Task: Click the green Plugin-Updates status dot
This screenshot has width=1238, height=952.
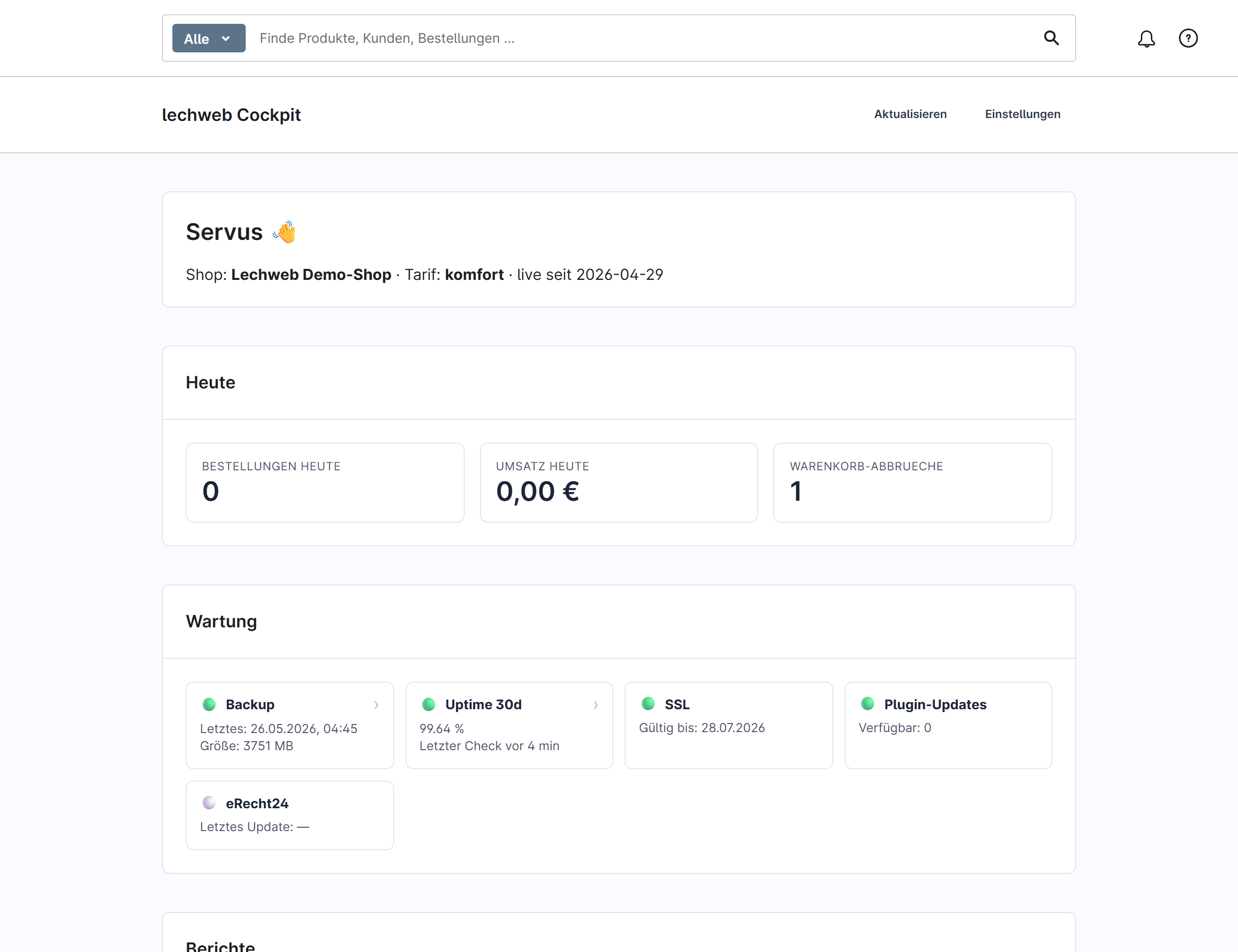Action: pyautogui.click(x=867, y=704)
